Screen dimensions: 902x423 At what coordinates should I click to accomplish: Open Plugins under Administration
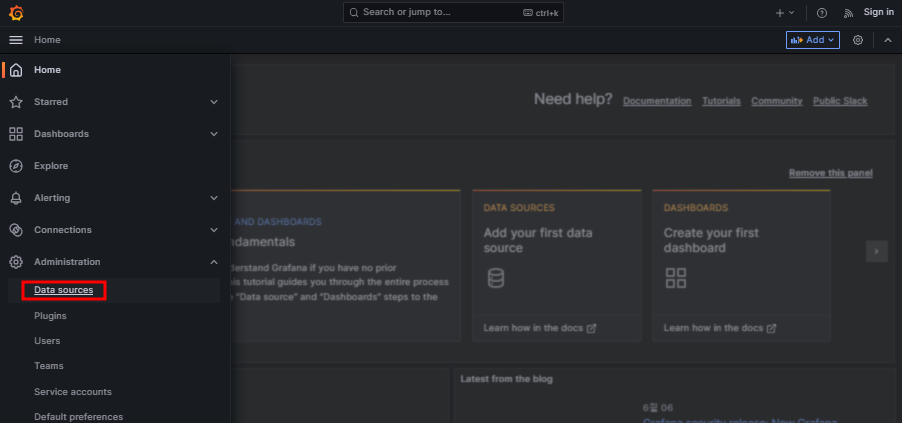click(x=50, y=316)
